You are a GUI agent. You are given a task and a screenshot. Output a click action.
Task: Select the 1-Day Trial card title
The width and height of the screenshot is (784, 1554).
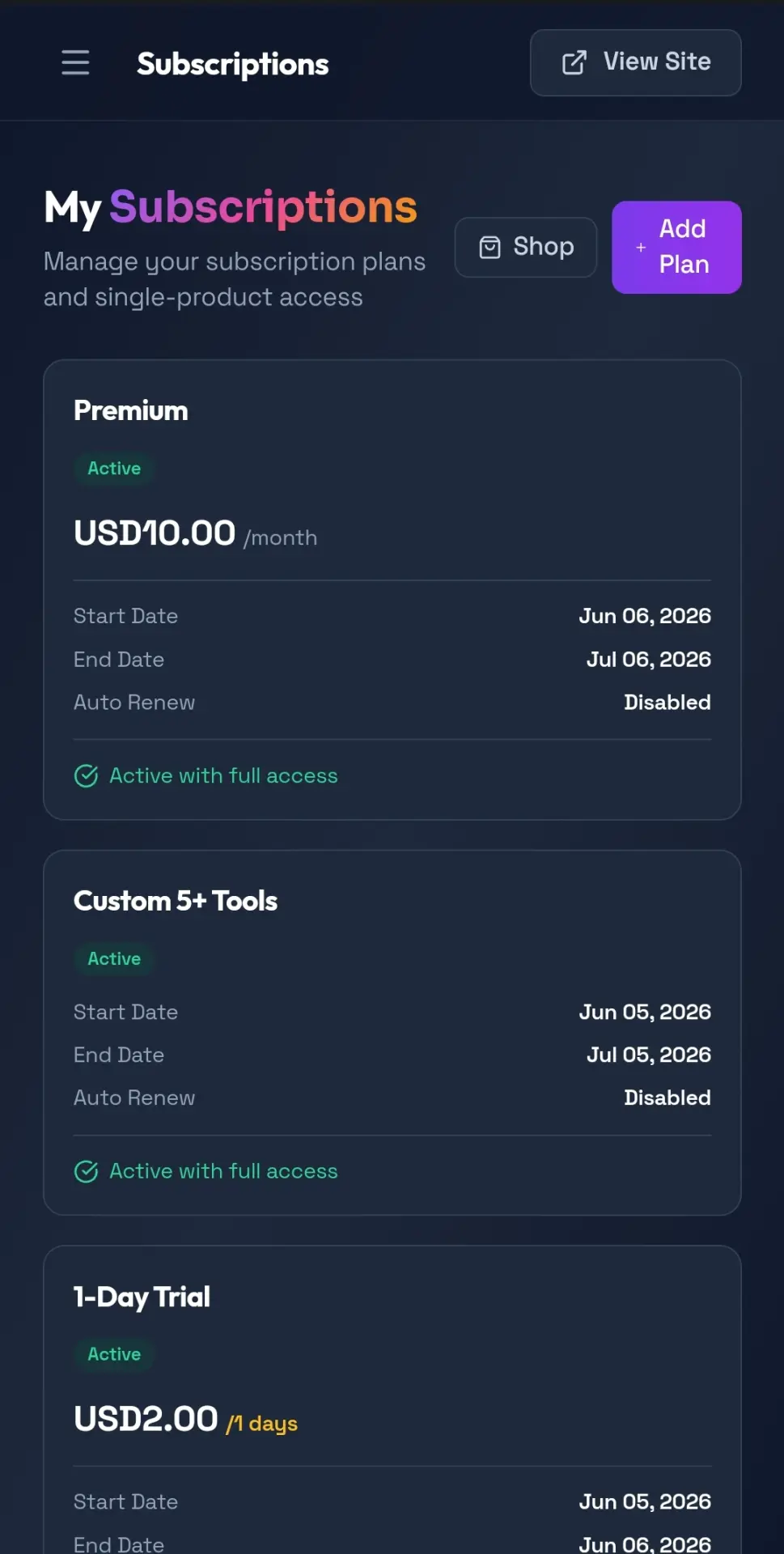click(x=142, y=1297)
